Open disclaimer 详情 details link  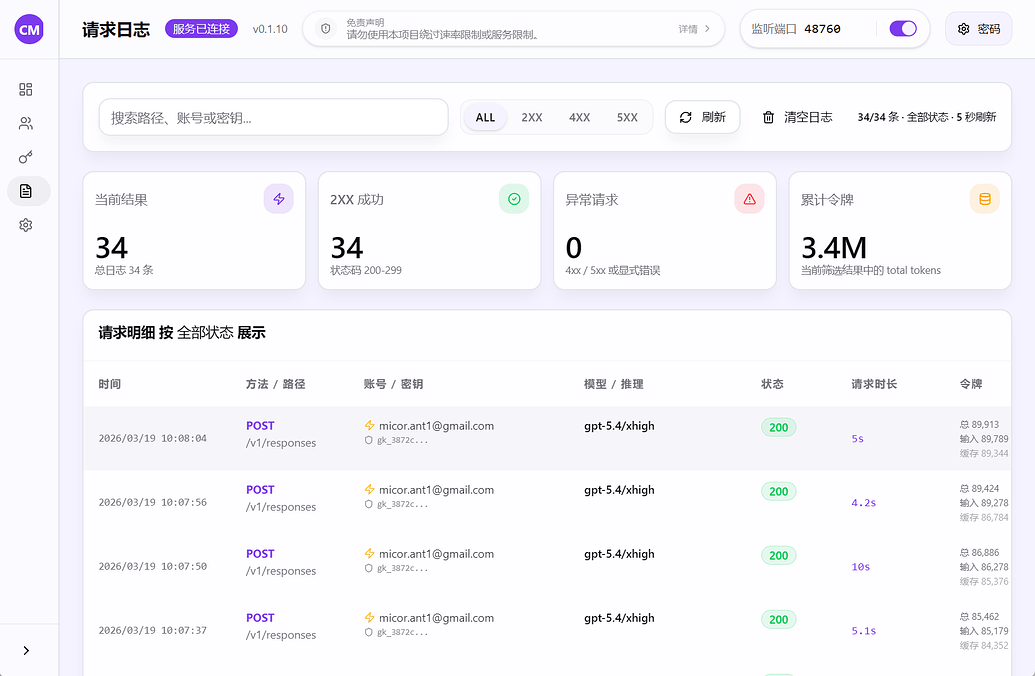point(694,29)
